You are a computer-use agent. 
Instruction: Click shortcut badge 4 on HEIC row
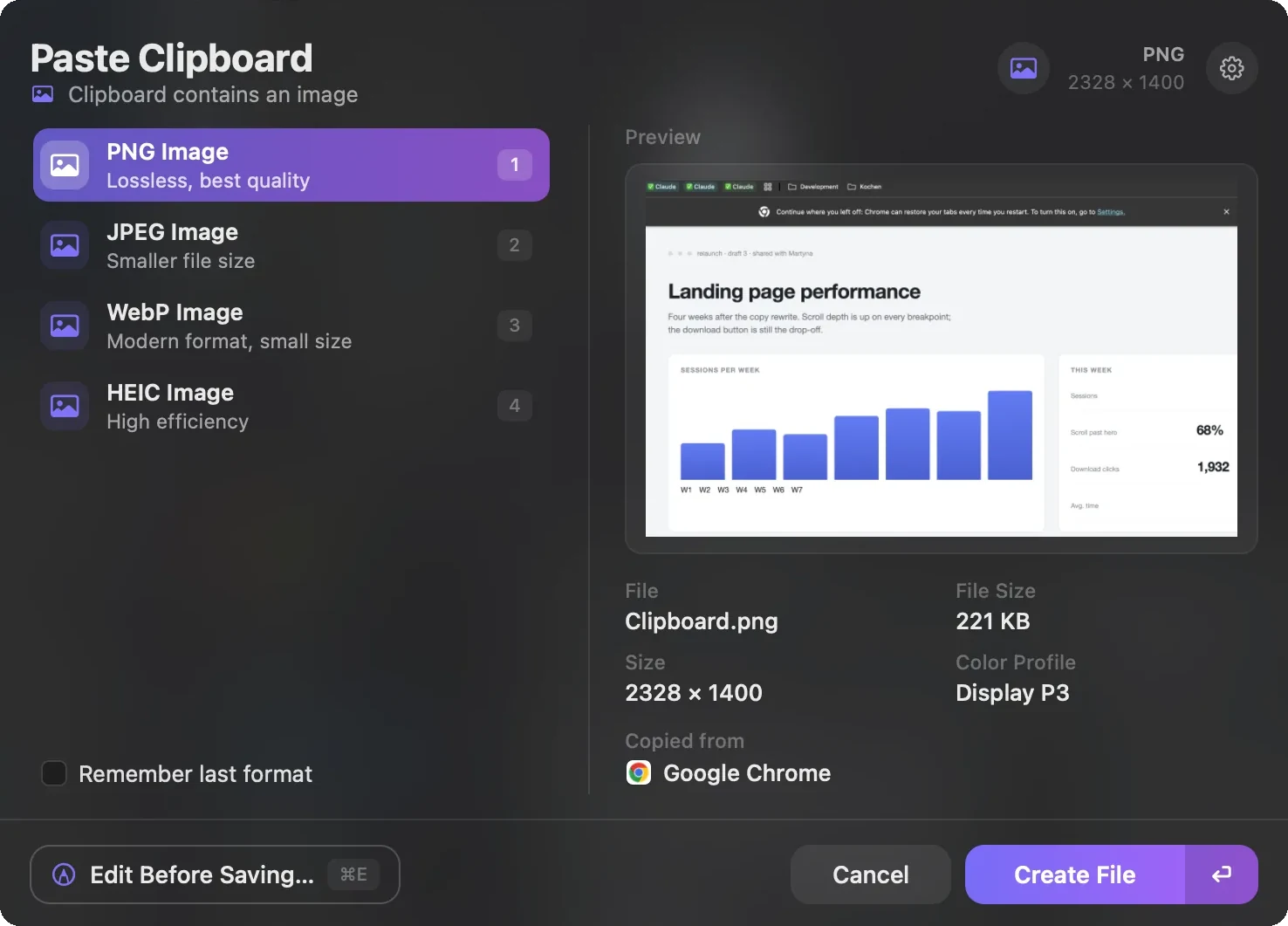point(515,406)
